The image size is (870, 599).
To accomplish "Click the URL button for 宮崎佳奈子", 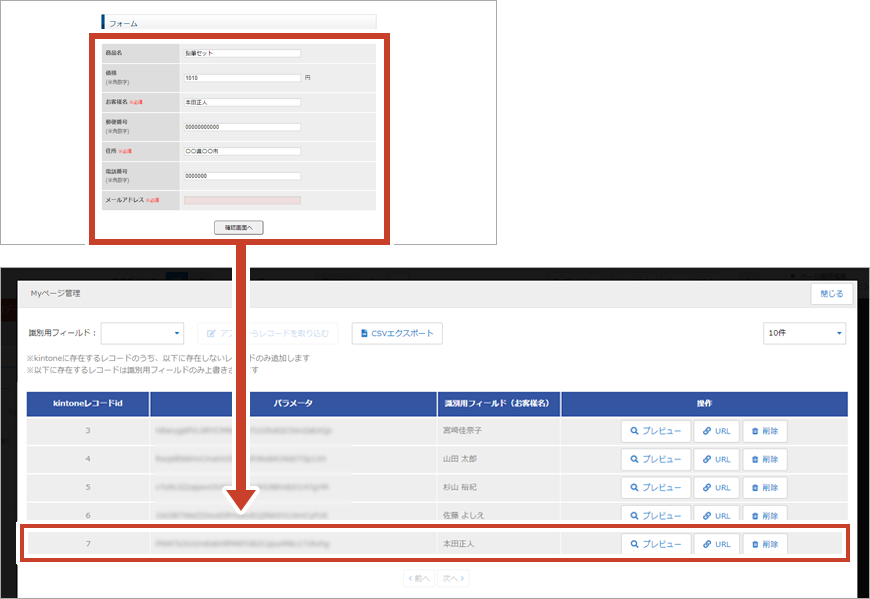I will (716, 431).
